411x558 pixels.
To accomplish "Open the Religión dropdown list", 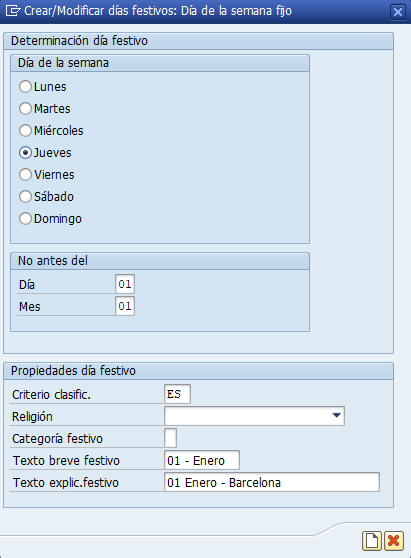I will tap(254, 416).
